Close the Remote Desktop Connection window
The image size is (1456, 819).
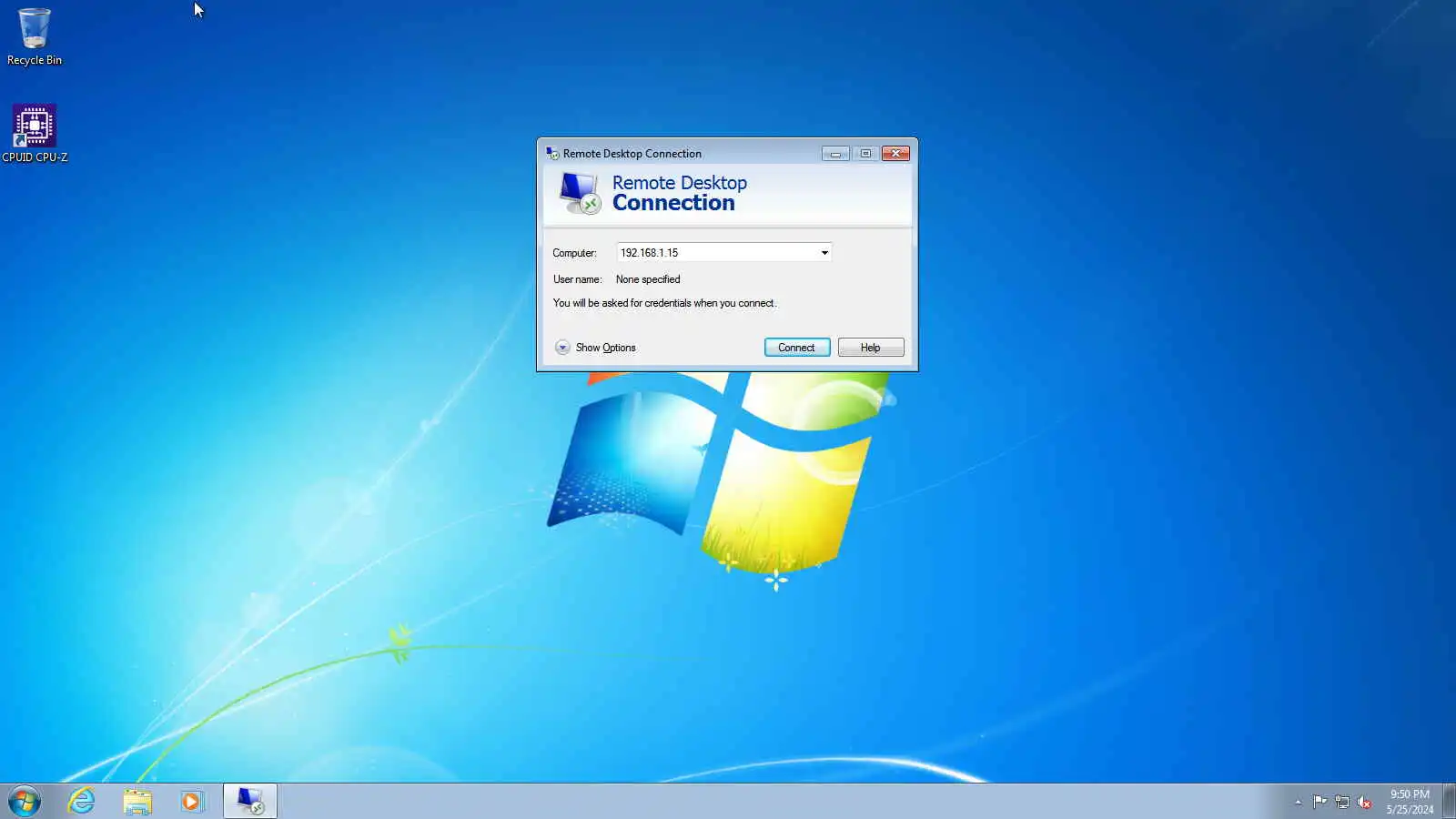[895, 154]
